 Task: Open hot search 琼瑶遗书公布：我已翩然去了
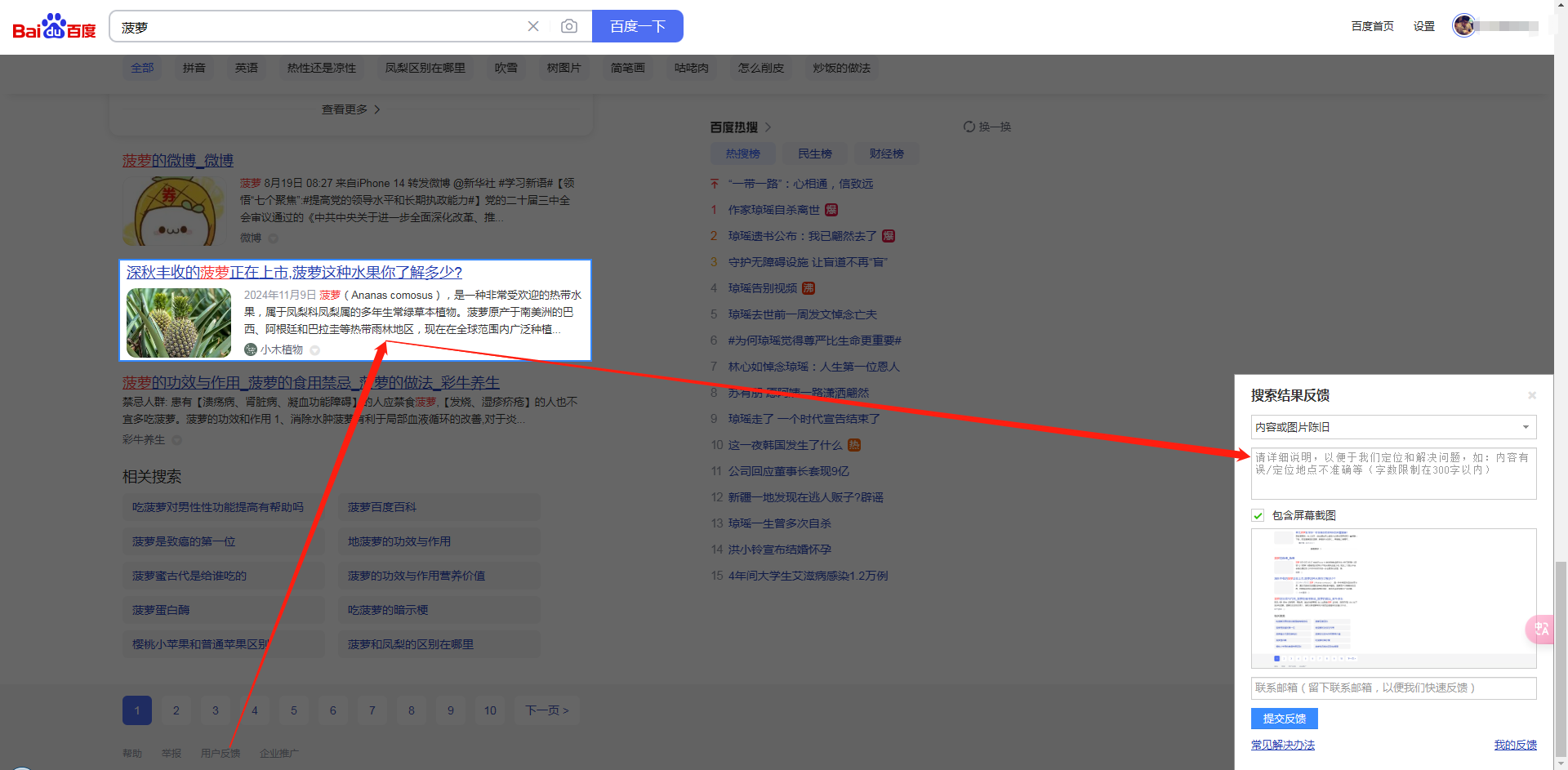[802, 236]
